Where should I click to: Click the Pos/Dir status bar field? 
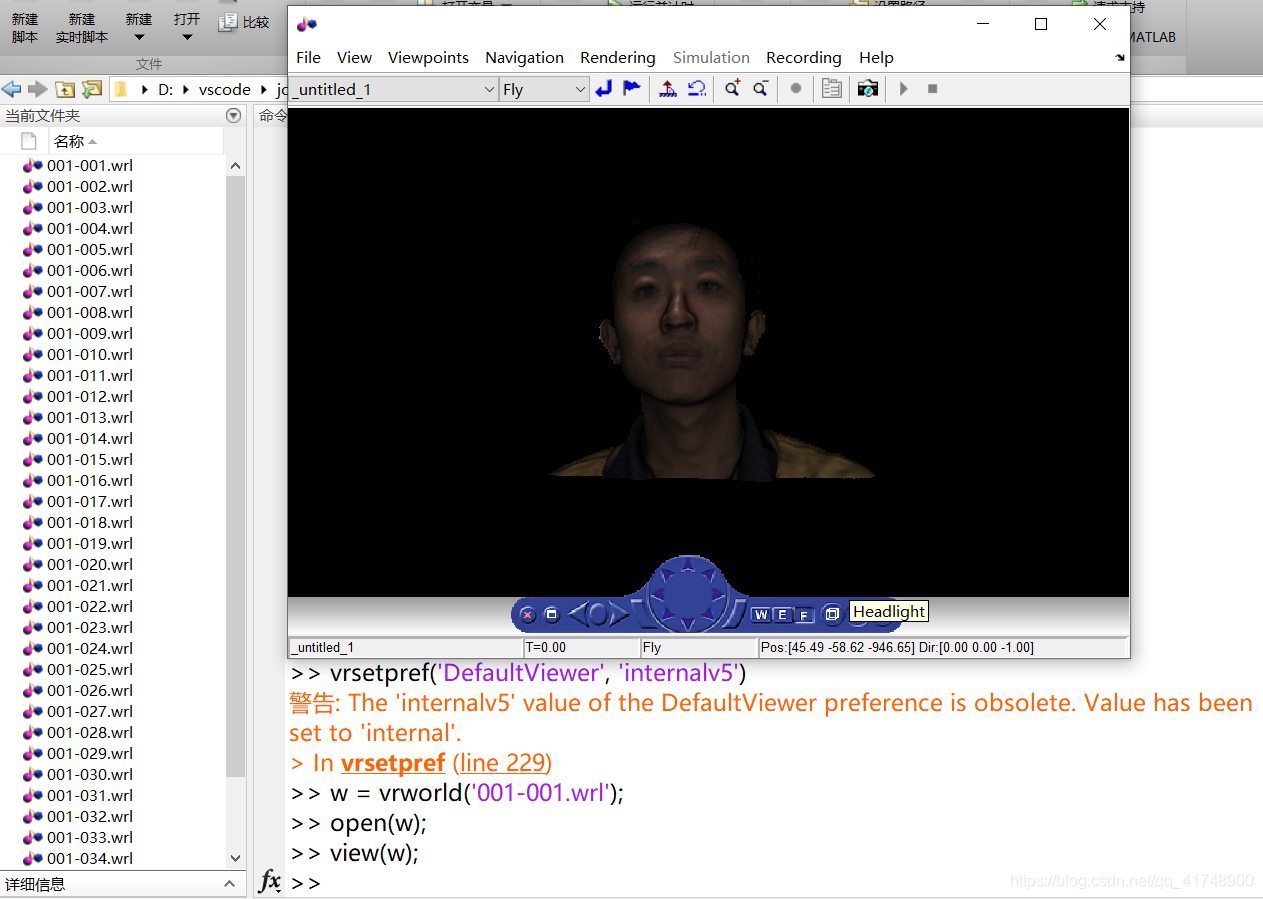(x=943, y=648)
